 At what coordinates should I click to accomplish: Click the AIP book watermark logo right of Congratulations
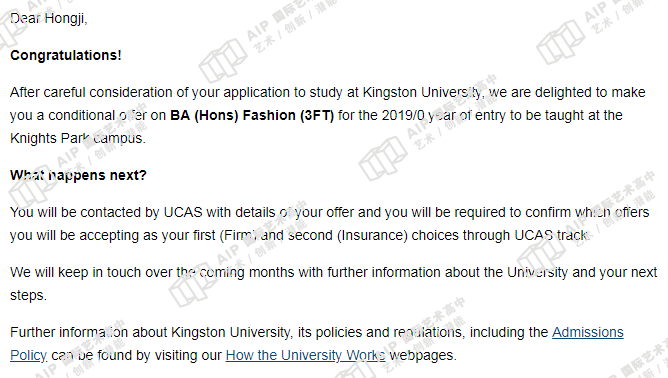click(223, 60)
